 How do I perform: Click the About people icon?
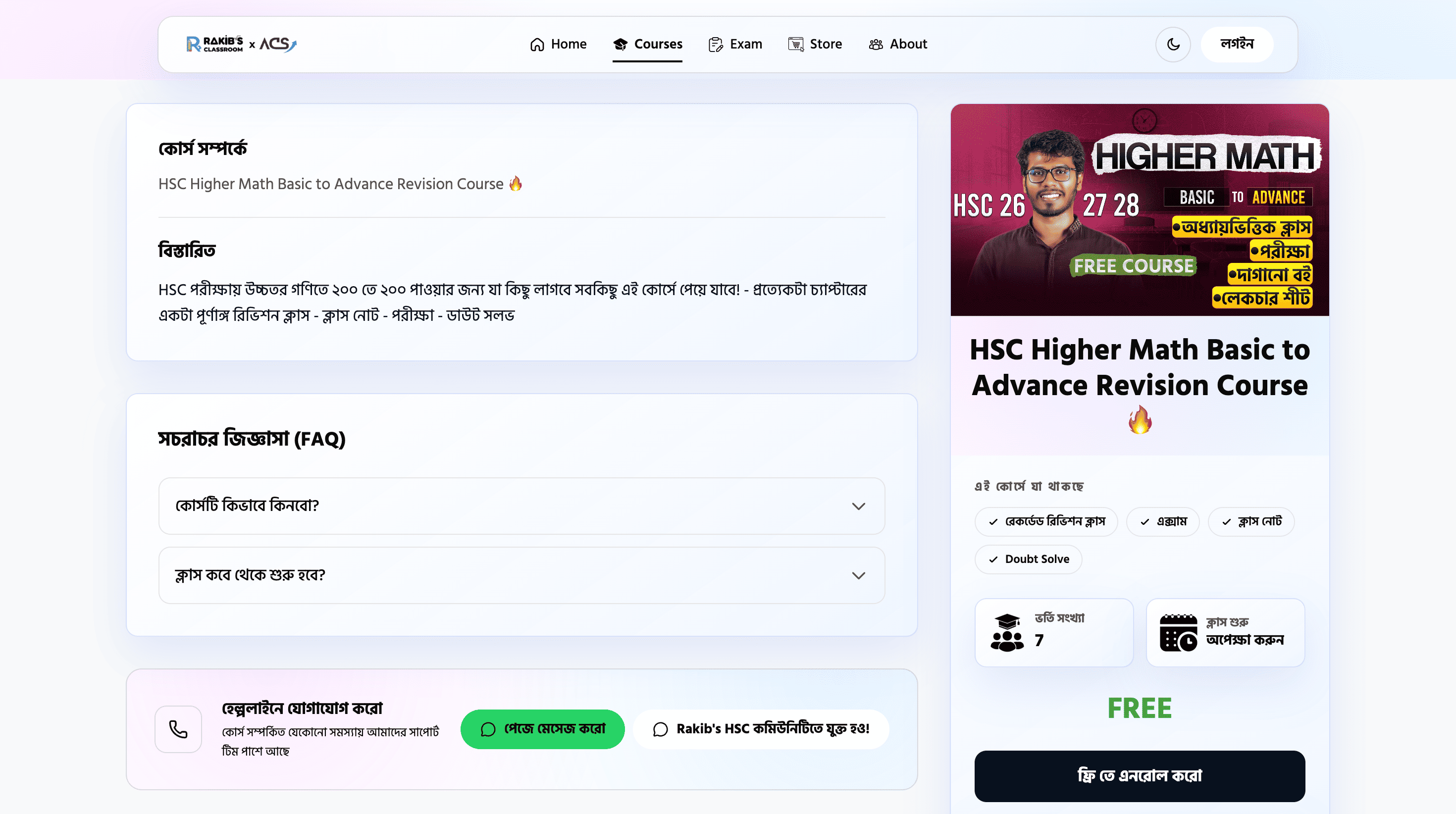[876, 44]
